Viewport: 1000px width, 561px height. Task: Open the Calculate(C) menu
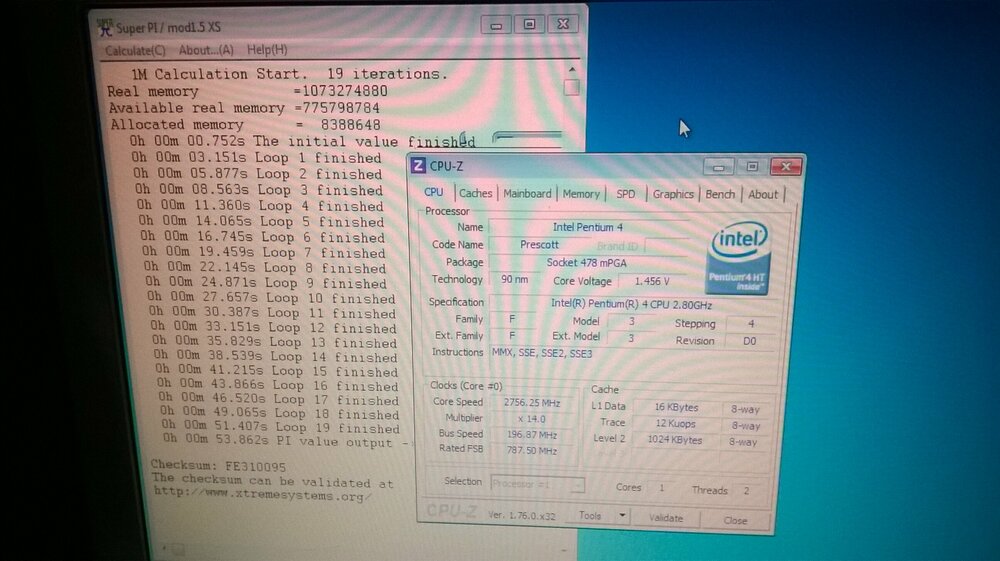(136, 50)
